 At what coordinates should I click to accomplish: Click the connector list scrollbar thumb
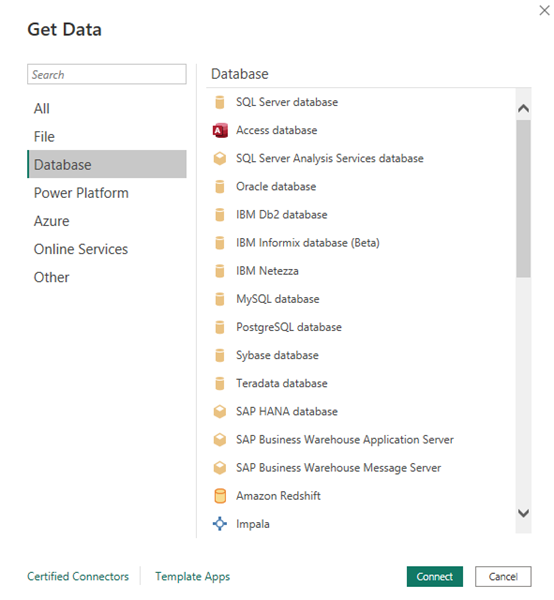(x=523, y=199)
